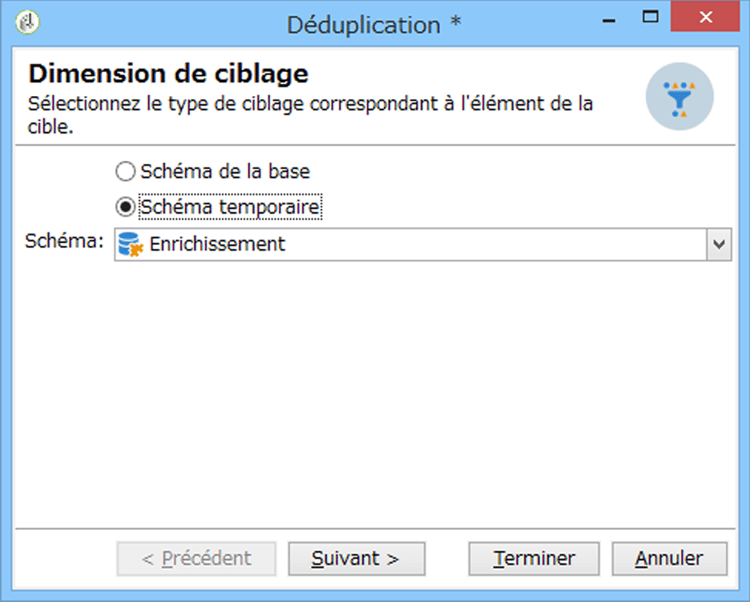
Task: Click the disabled Précédent button
Action: (196, 558)
